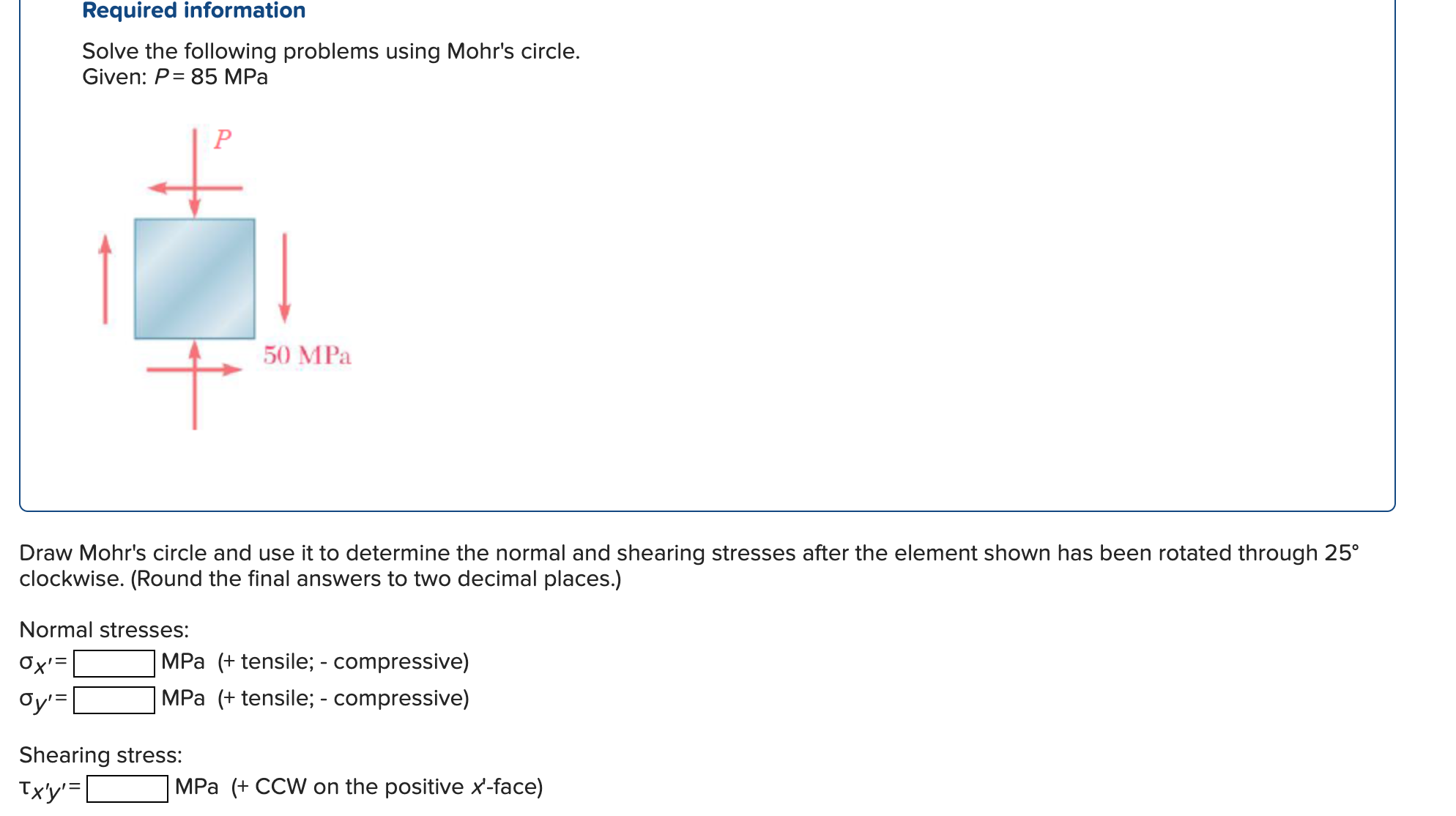
Task: Click the MPa unit label after σy' field
Action: point(180,698)
